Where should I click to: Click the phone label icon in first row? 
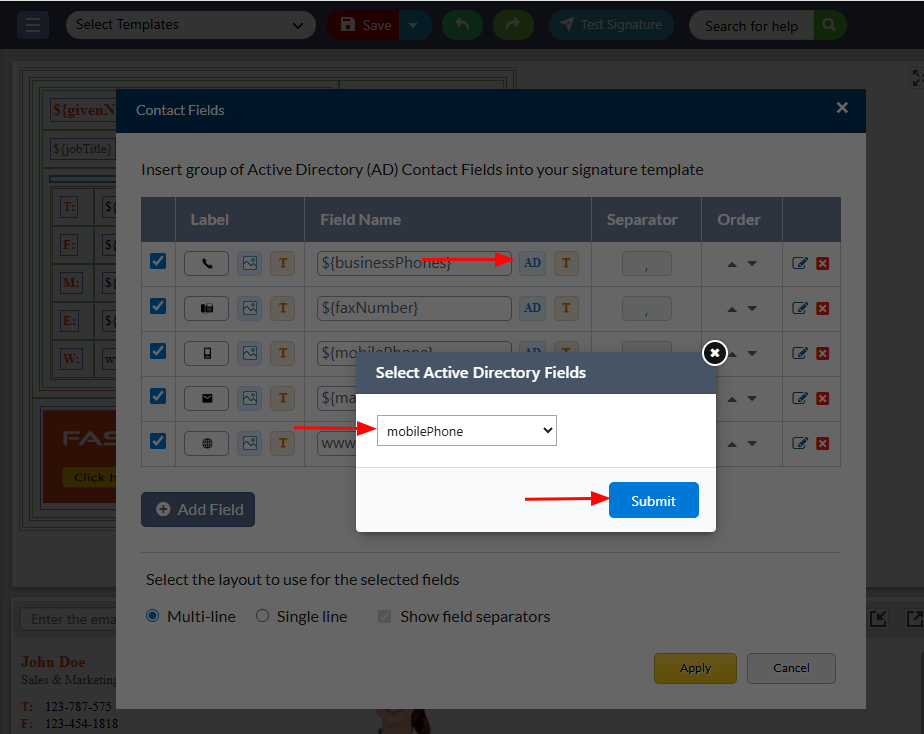[x=207, y=264]
